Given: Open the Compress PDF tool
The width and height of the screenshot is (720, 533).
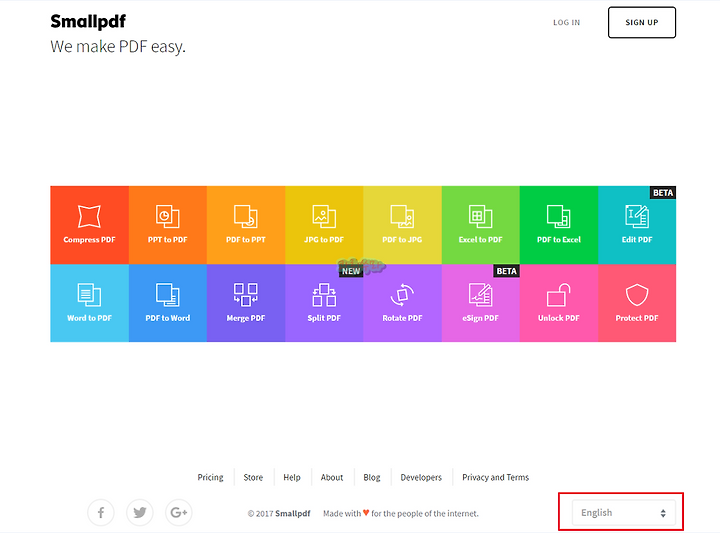Looking at the screenshot, I should (x=90, y=225).
